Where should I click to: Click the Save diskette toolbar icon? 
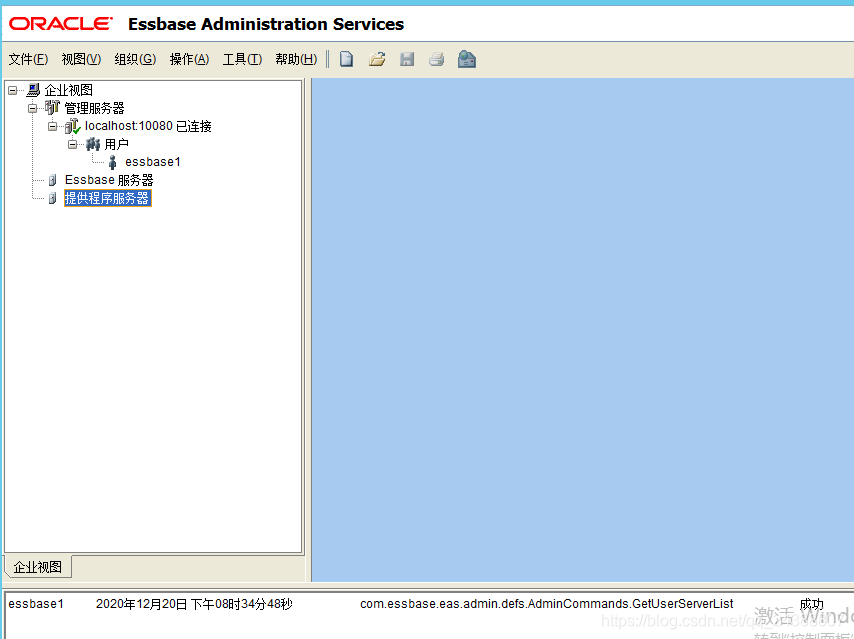click(x=406, y=59)
